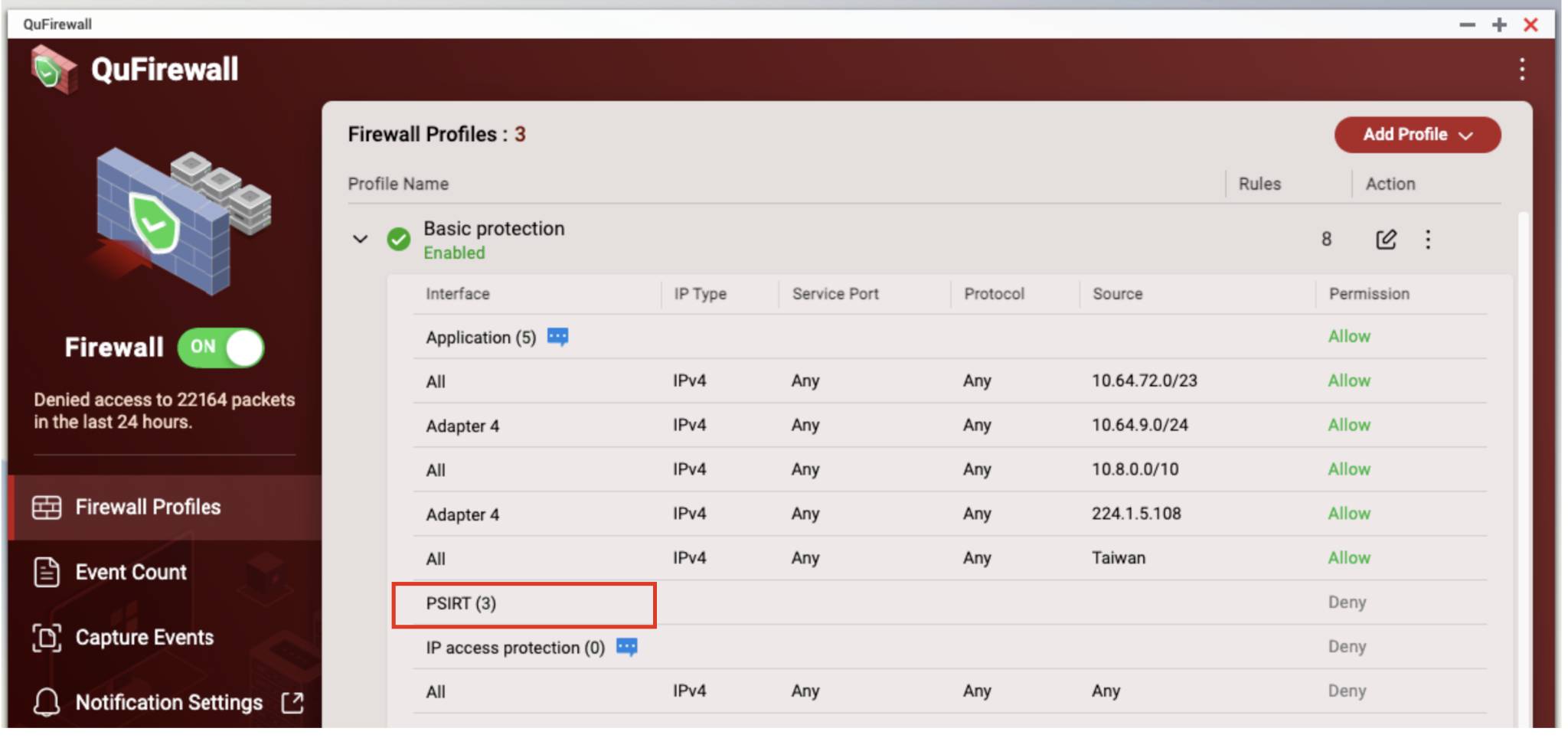Click the edit icon for Basic protection
Viewport: 1568px width, 738px height.
pyautogui.click(x=1386, y=240)
